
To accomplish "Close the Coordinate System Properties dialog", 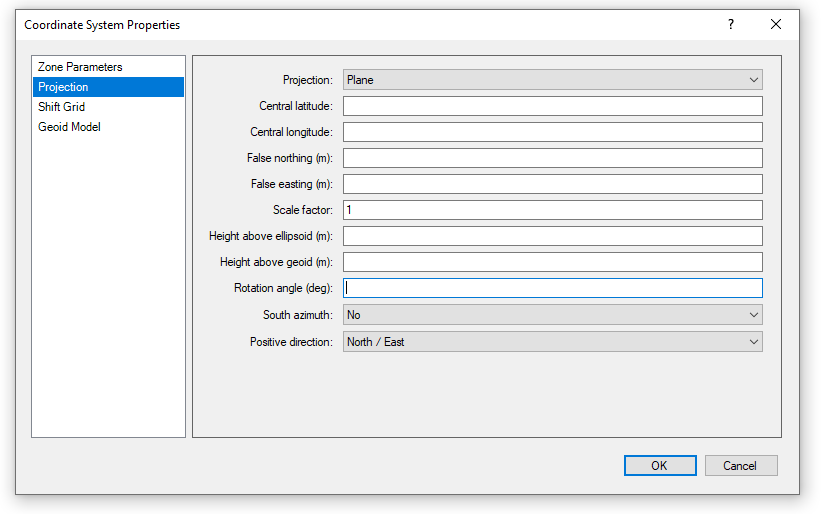I will tap(776, 25).
